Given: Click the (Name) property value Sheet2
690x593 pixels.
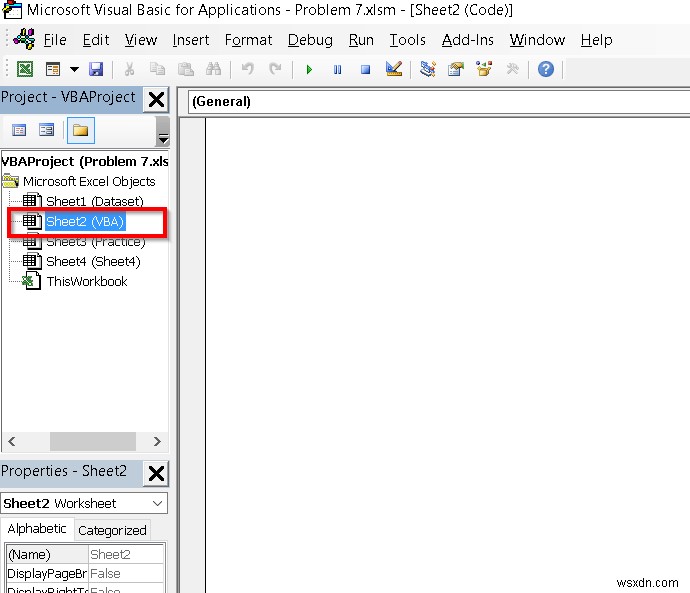Looking at the screenshot, I should pyautogui.click(x=126, y=554).
